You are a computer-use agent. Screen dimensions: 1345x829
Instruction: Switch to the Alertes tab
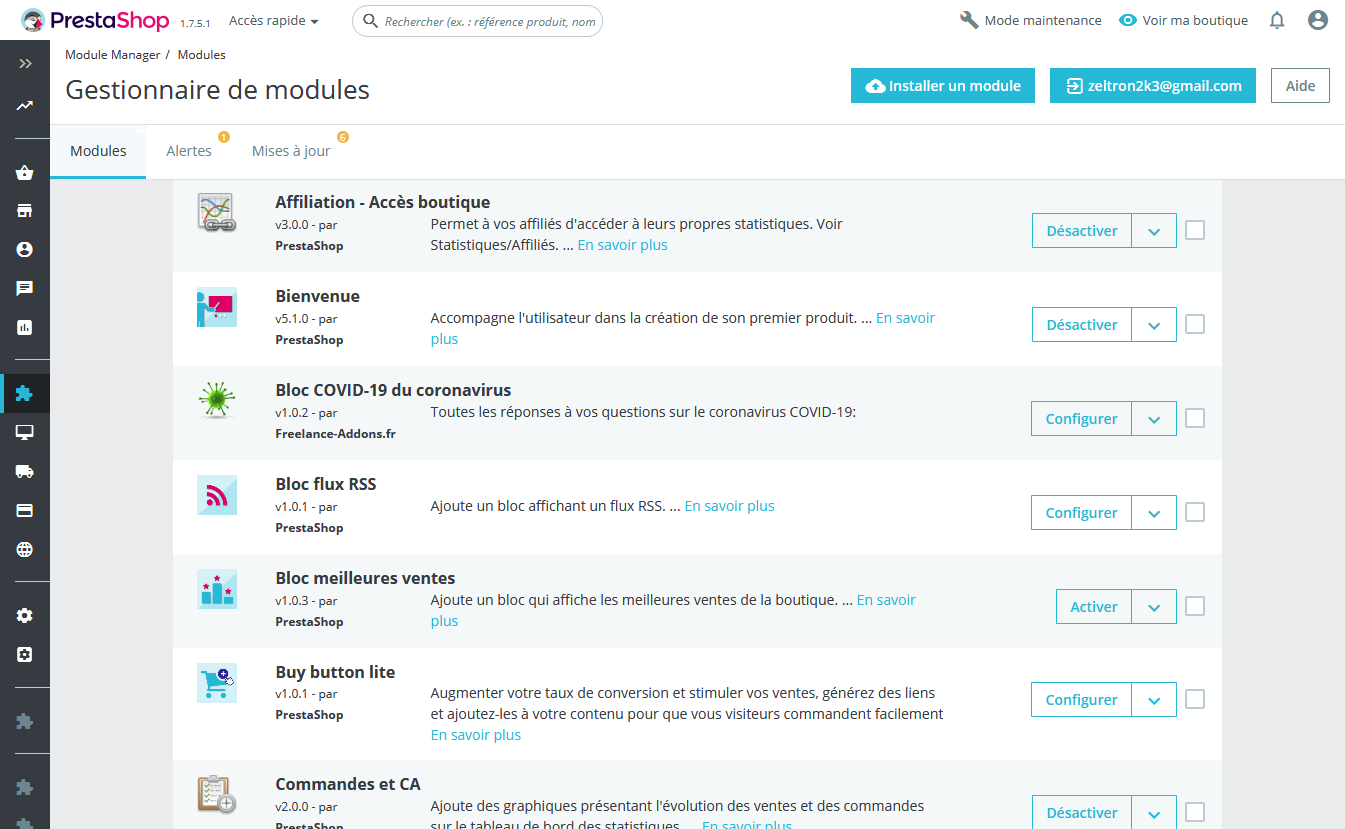click(x=189, y=151)
